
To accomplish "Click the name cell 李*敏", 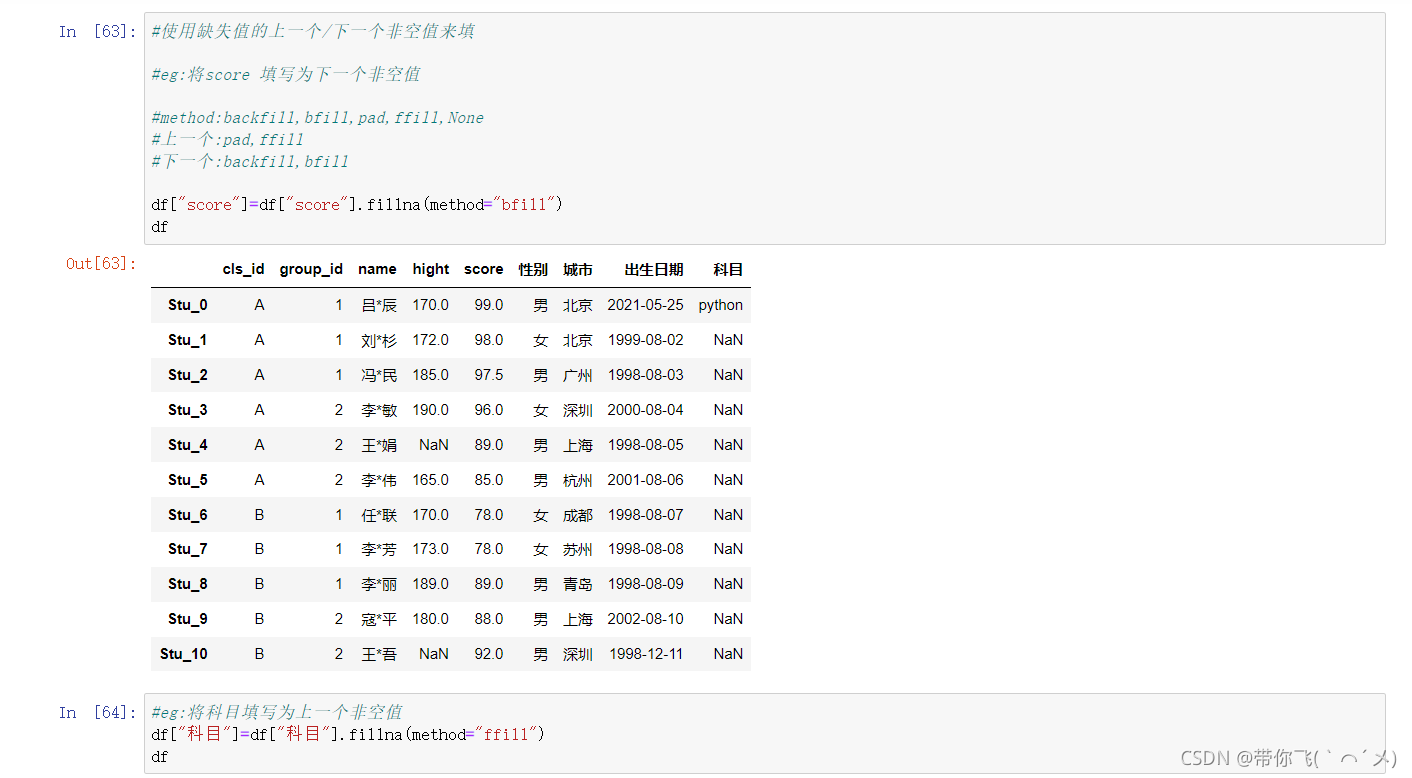I will (x=379, y=410).
